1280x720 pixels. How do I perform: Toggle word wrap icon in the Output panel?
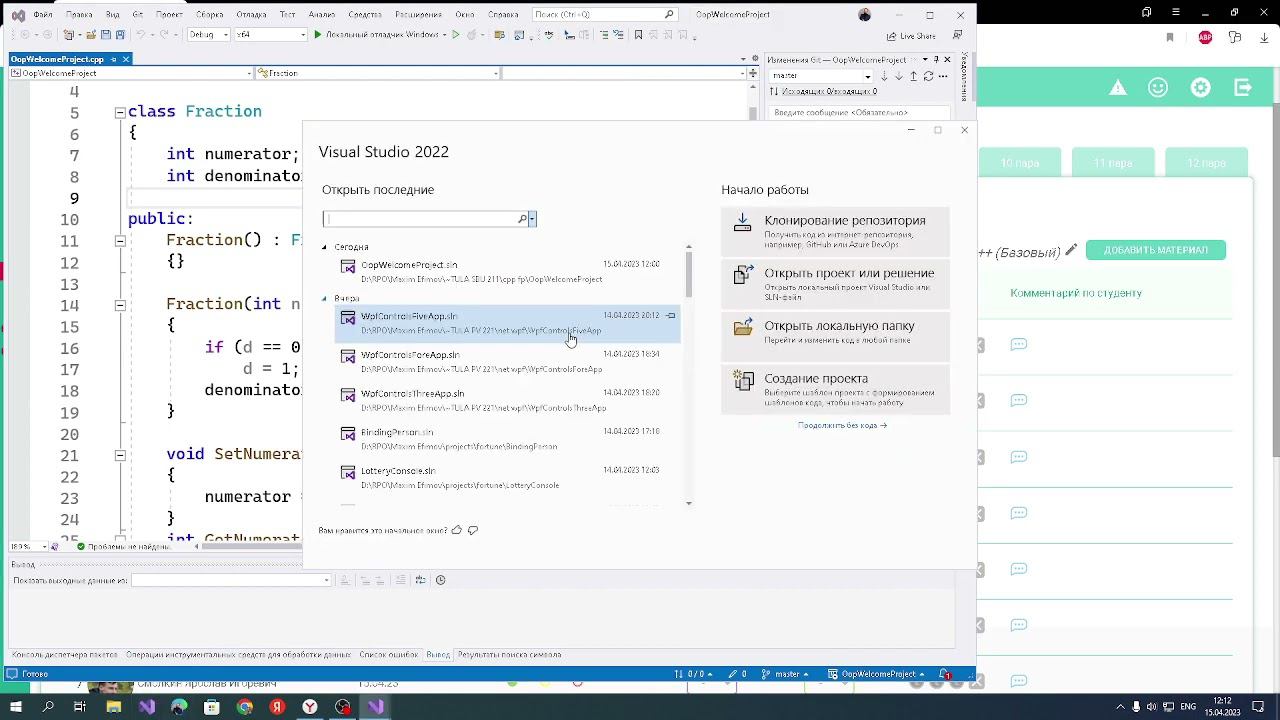coord(420,580)
